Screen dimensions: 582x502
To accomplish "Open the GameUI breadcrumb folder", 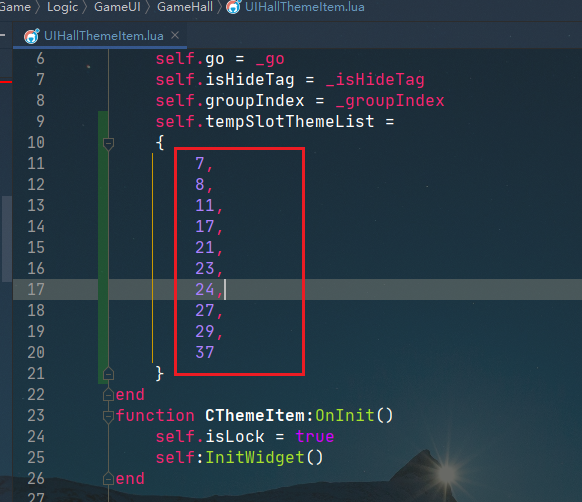I will point(117,7).
